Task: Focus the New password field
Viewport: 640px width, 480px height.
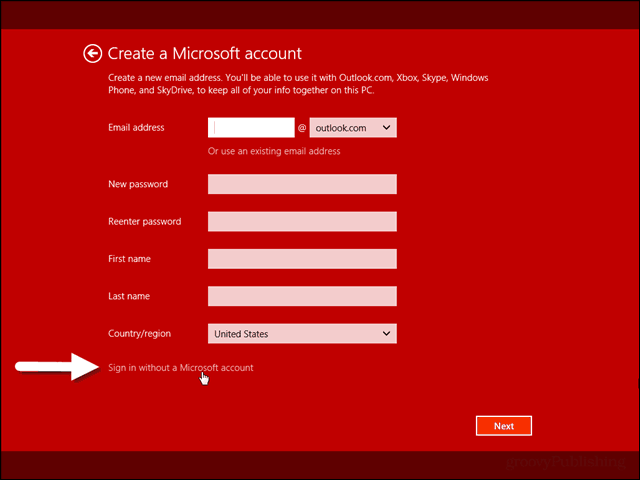Action: click(x=302, y=184)
